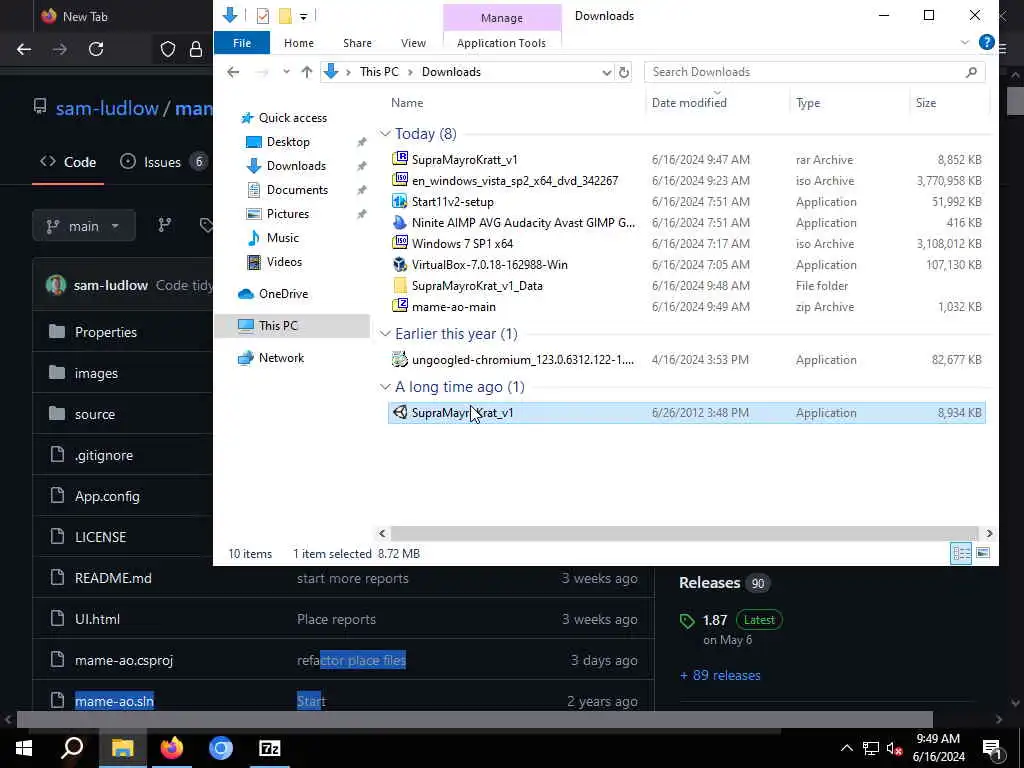Sort by the Type column header

[x=808, y=103]
